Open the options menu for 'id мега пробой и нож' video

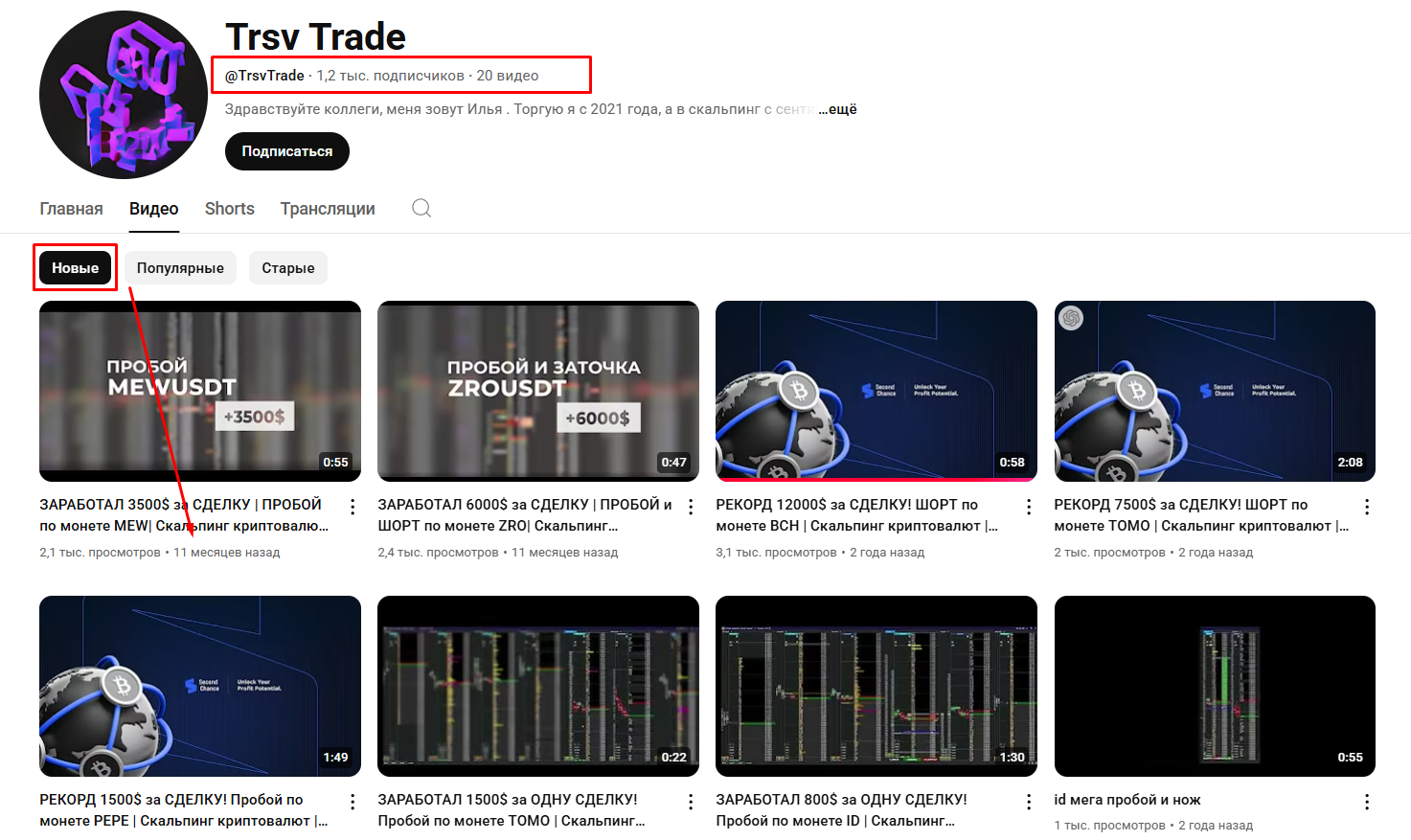pyautogui.click(x=1367, y=803)
